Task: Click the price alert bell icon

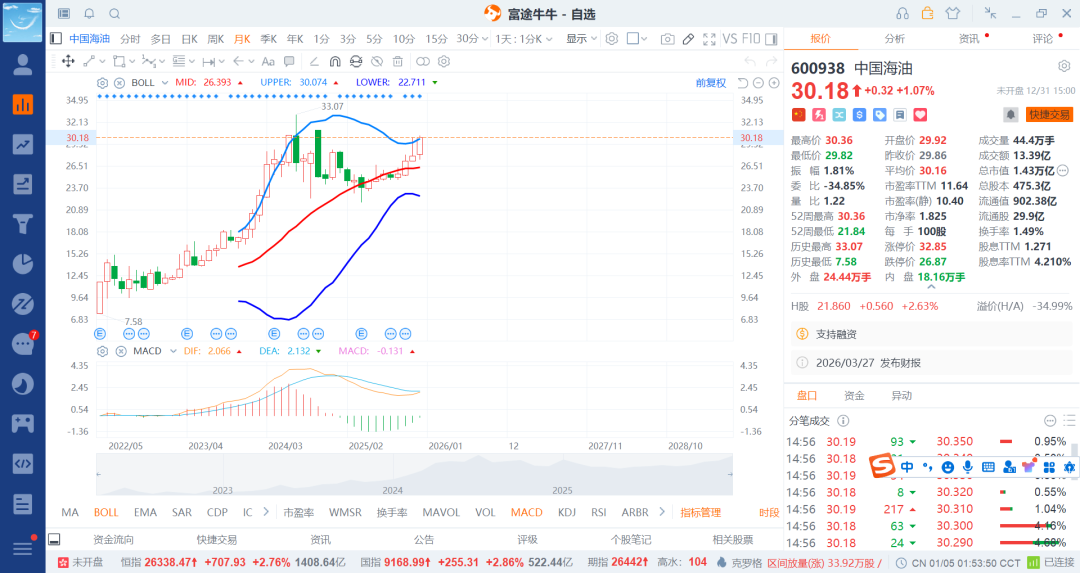Action: point(1010,114)
